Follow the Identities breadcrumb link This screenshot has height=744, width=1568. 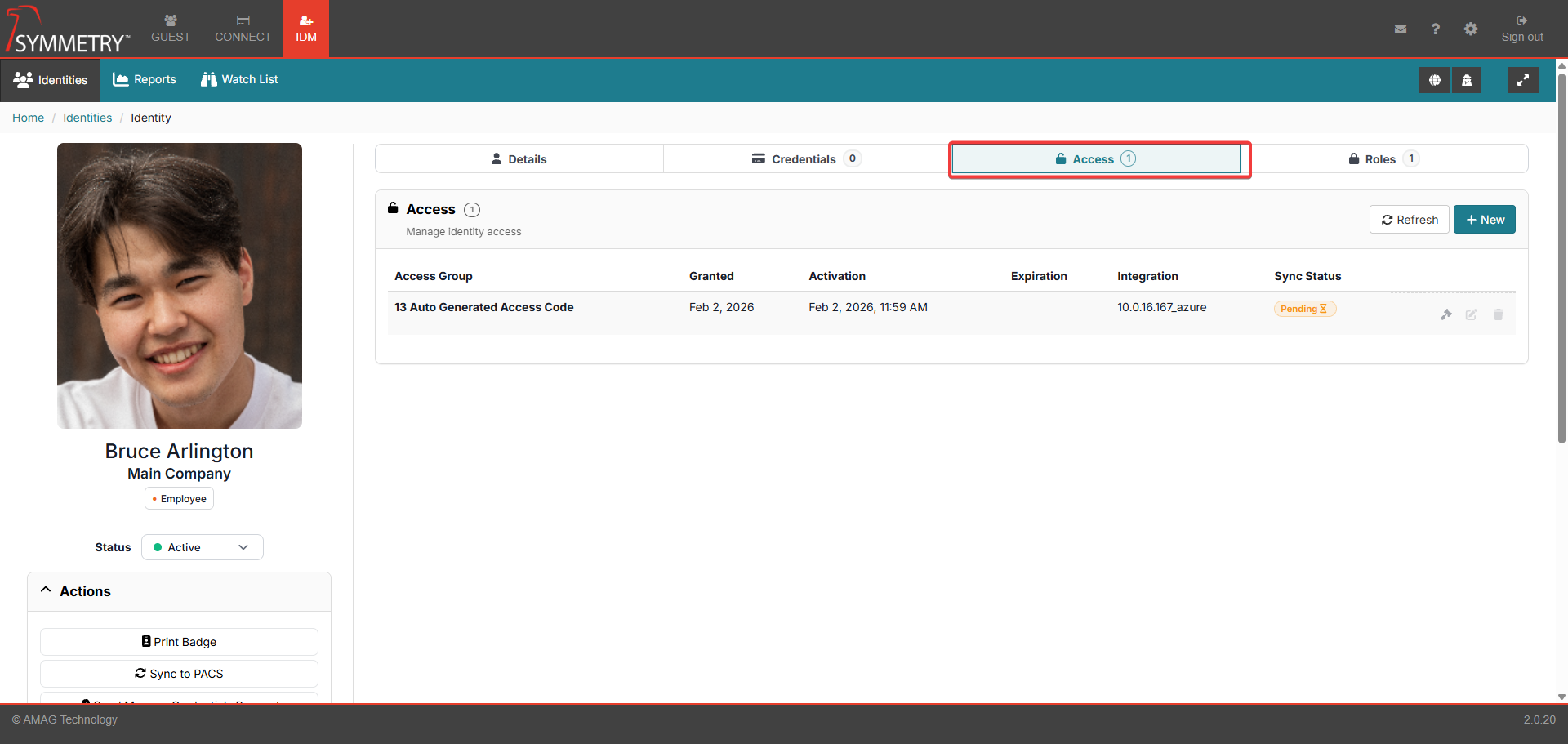click(87, 118)
